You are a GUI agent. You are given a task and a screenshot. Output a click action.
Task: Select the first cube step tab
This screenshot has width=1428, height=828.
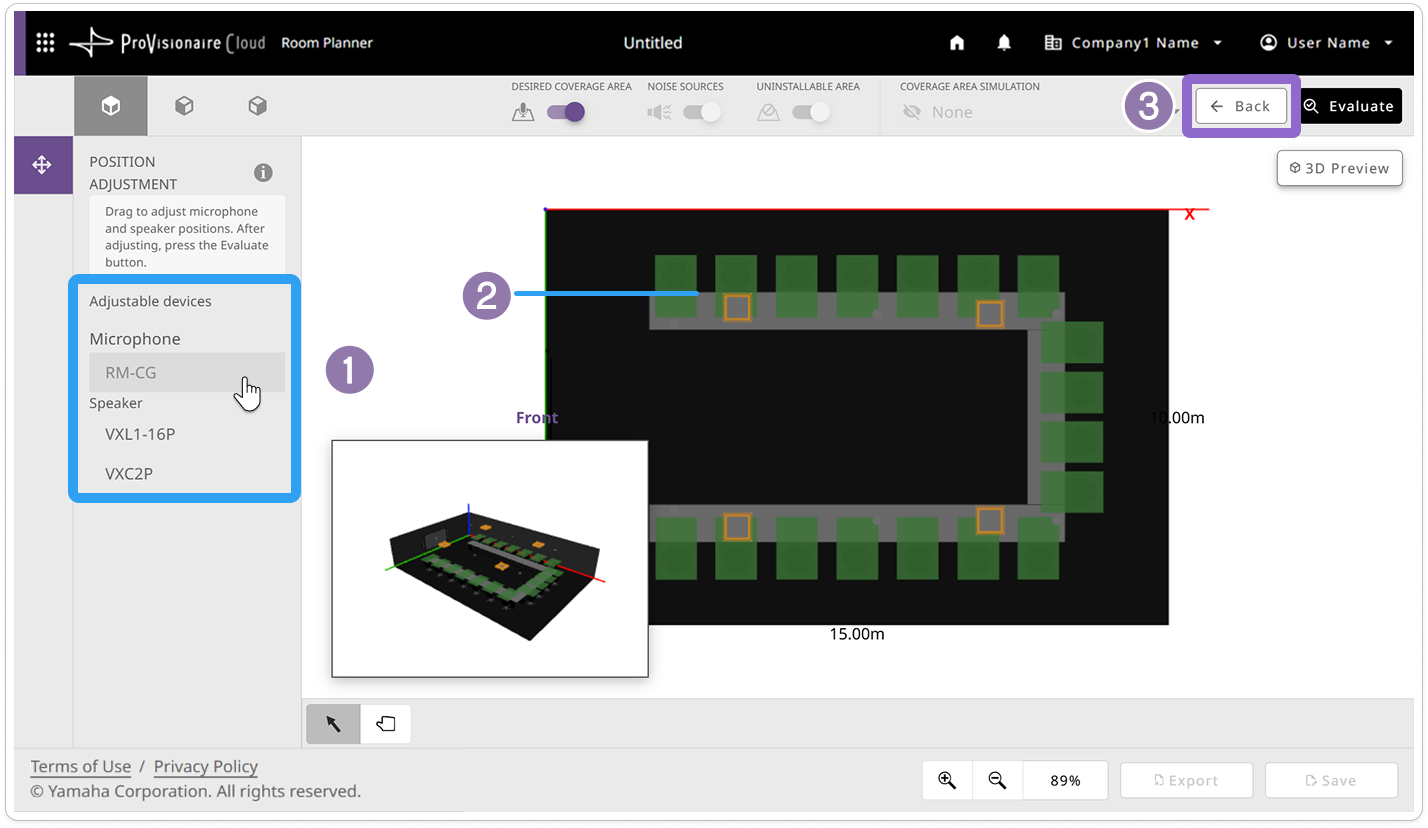[111, 106]
